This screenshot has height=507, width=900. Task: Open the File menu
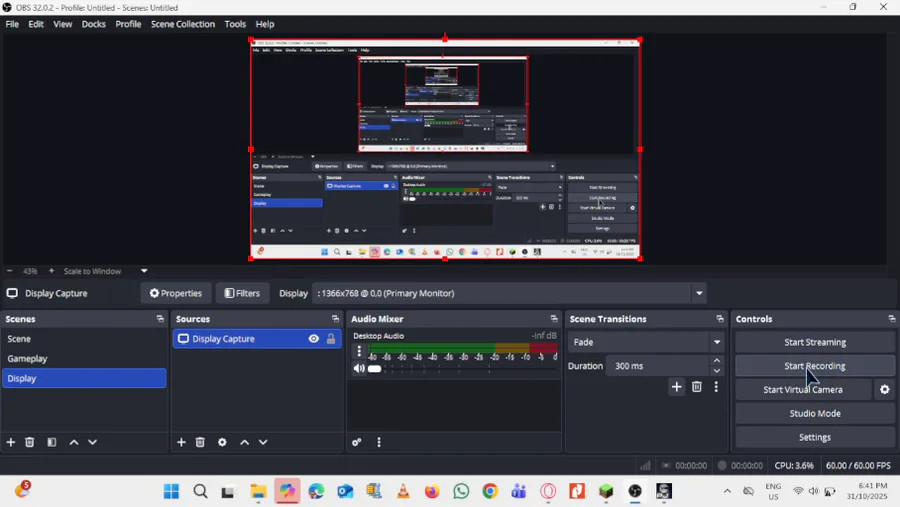pyautogui.click(x=12, y=24)
